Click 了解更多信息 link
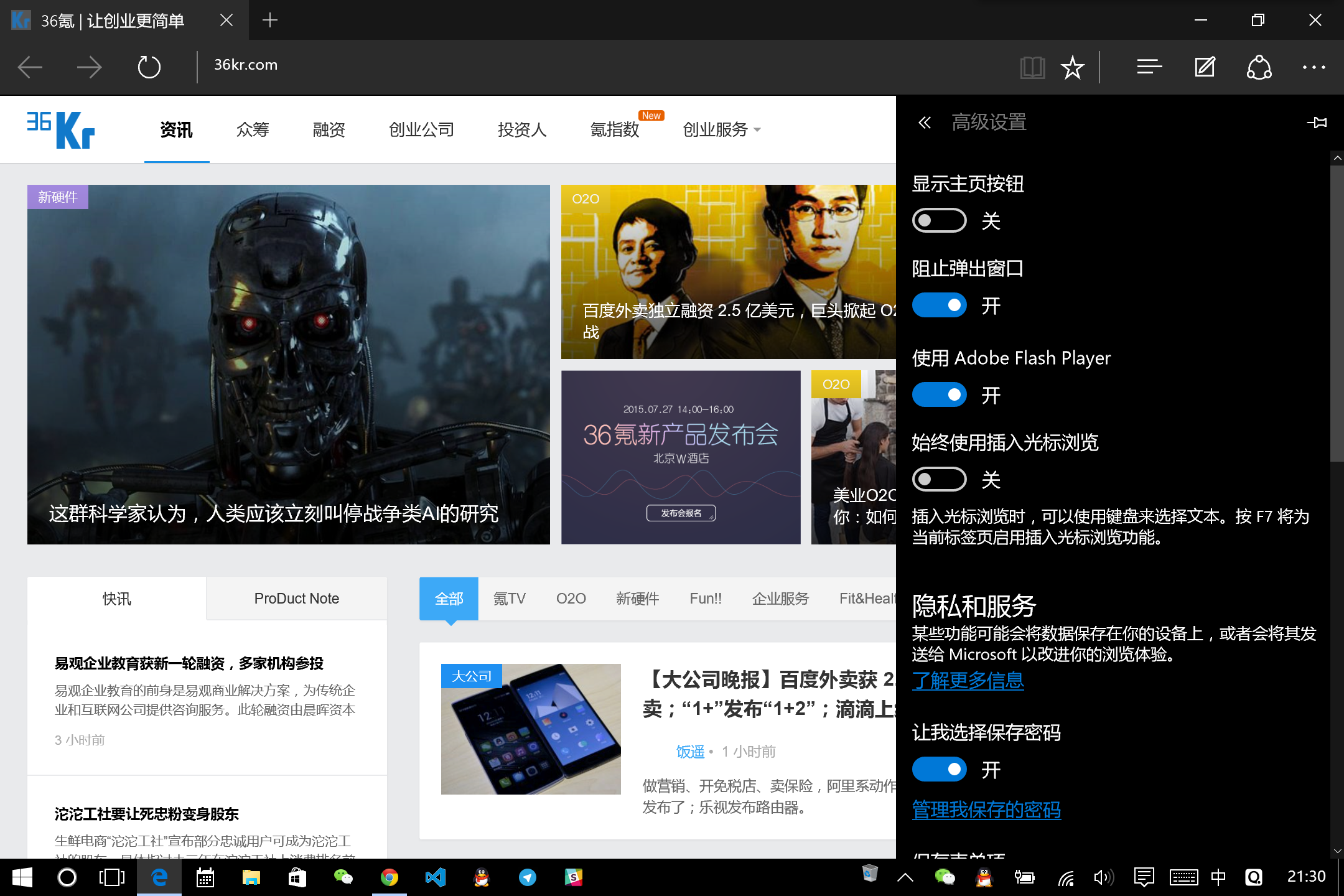 [x=968, y=680]
